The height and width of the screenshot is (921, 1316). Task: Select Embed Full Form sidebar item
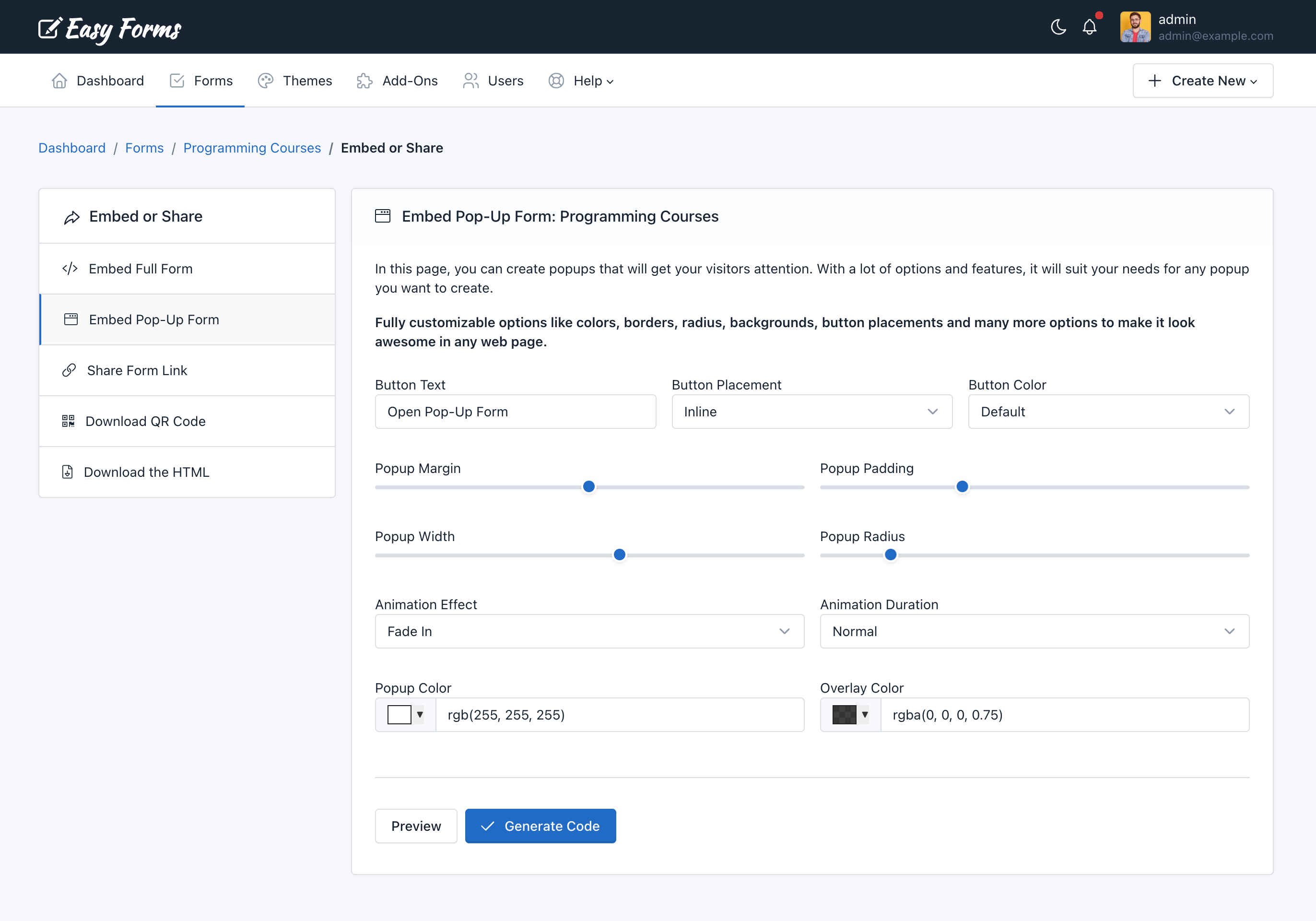187,269
